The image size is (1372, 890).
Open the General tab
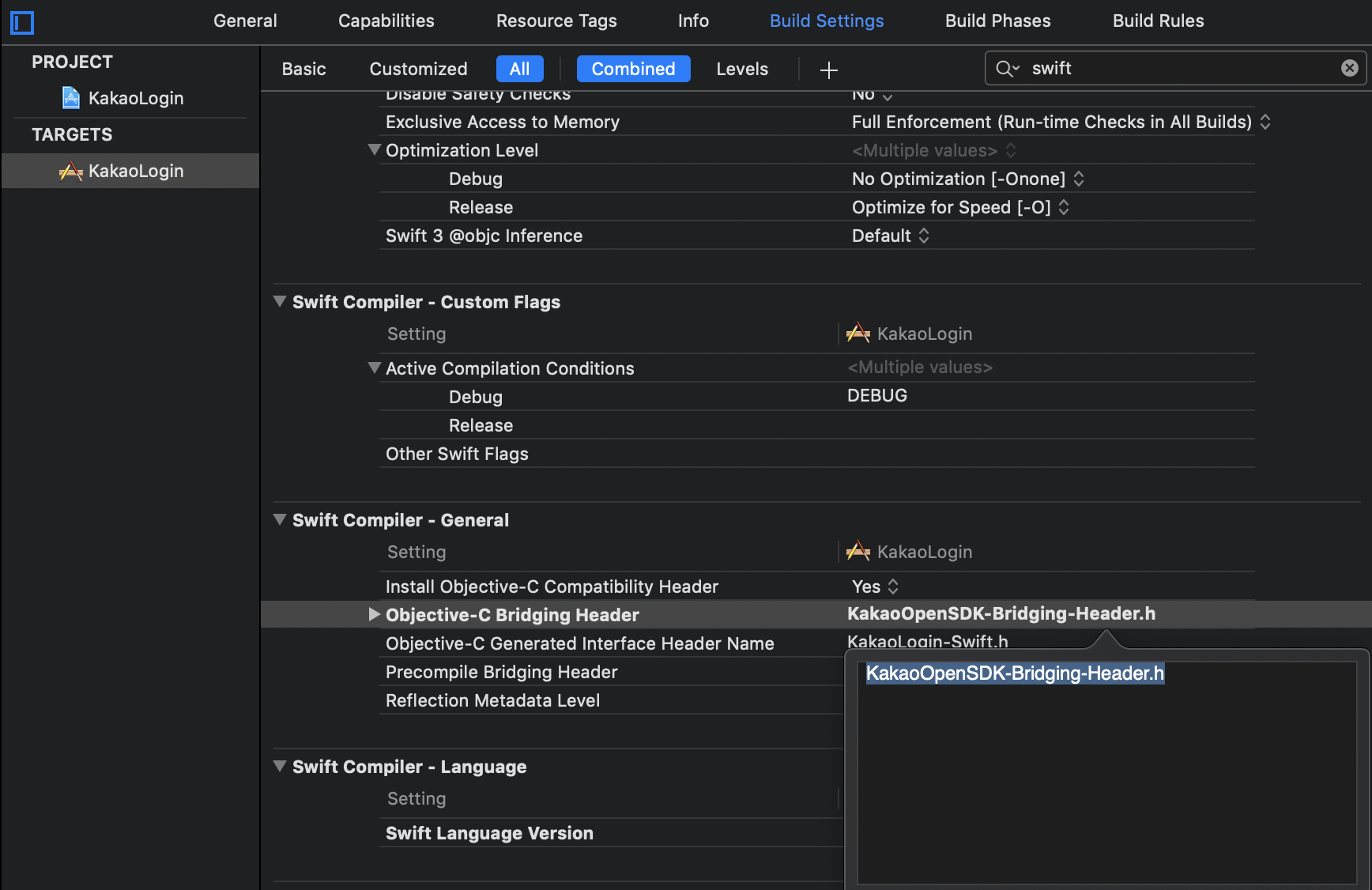click(245, 21)
